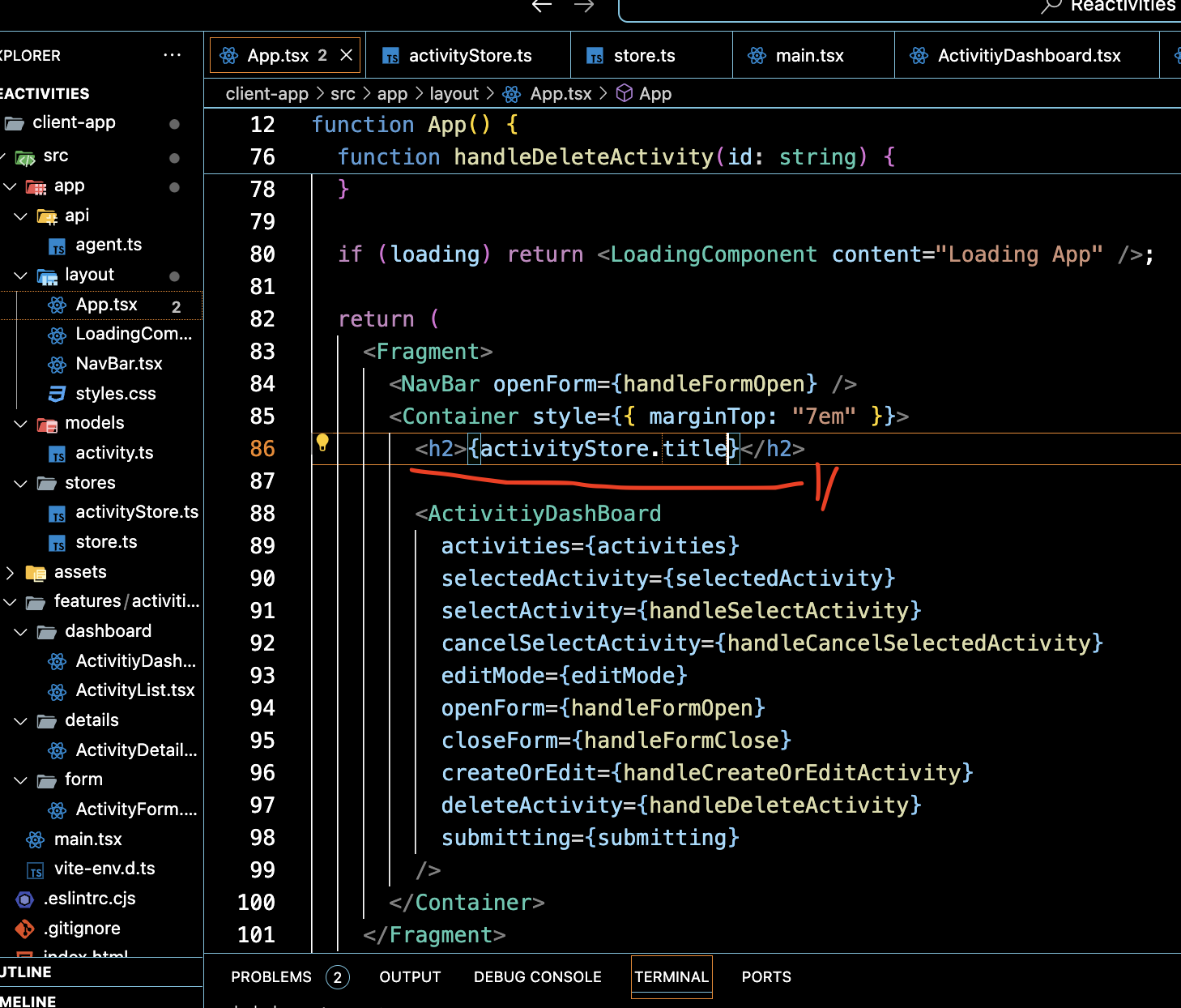Click layout in the breadcrumb

[x=454, y=94]
